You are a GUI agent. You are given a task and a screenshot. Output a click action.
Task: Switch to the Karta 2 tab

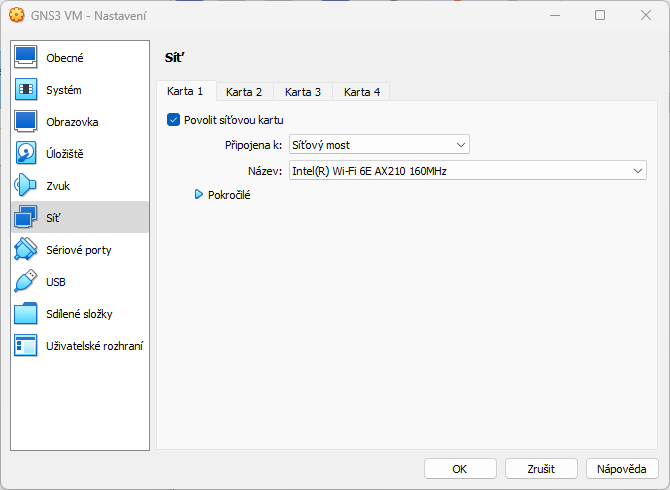click(244, 92)
